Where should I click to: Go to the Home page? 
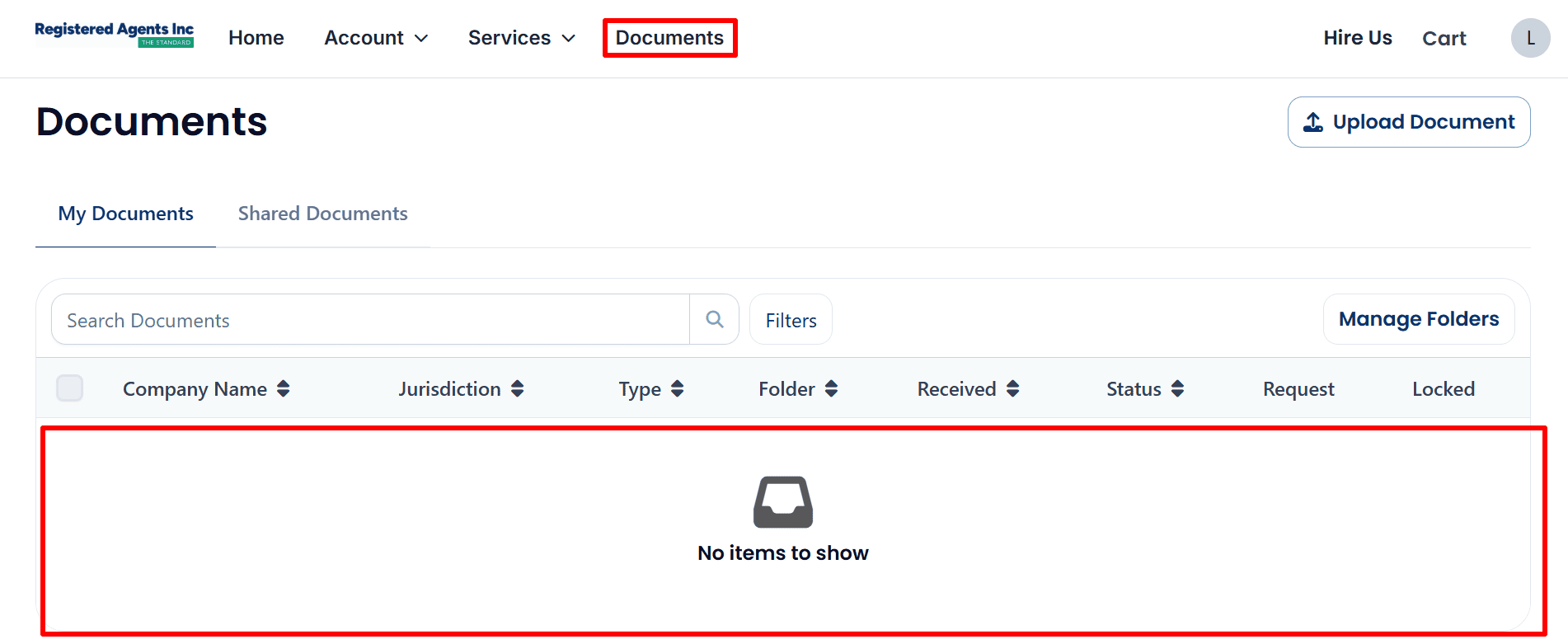coord(256,38)
